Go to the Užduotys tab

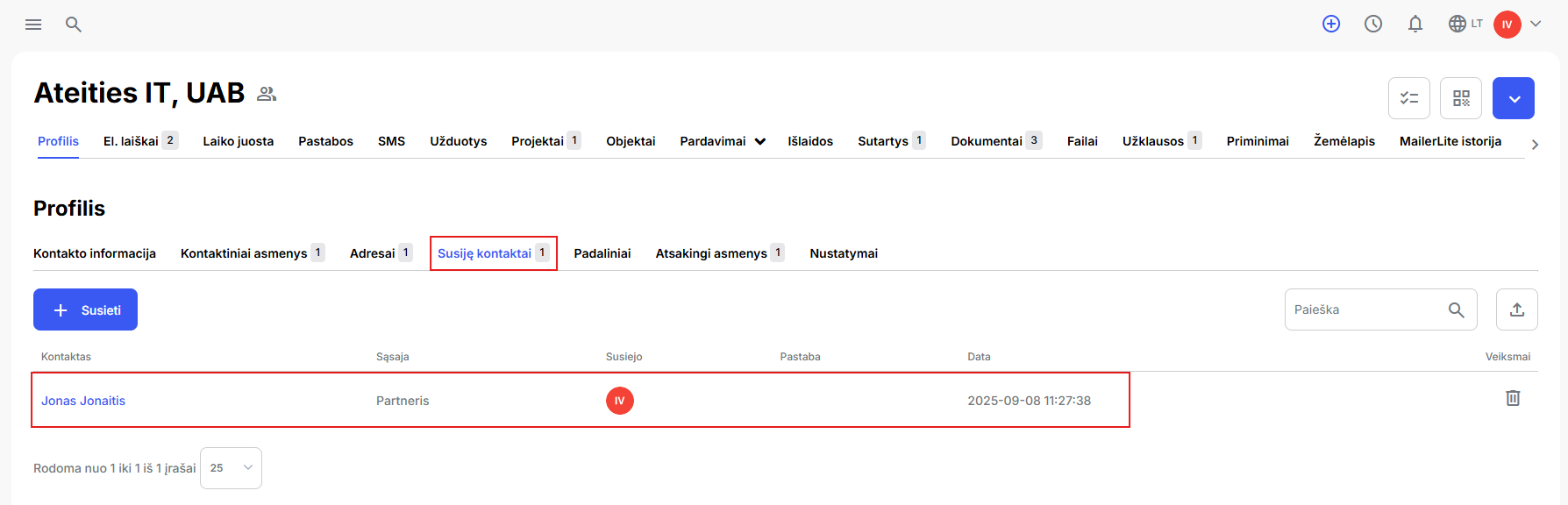(x=458, y=141)
